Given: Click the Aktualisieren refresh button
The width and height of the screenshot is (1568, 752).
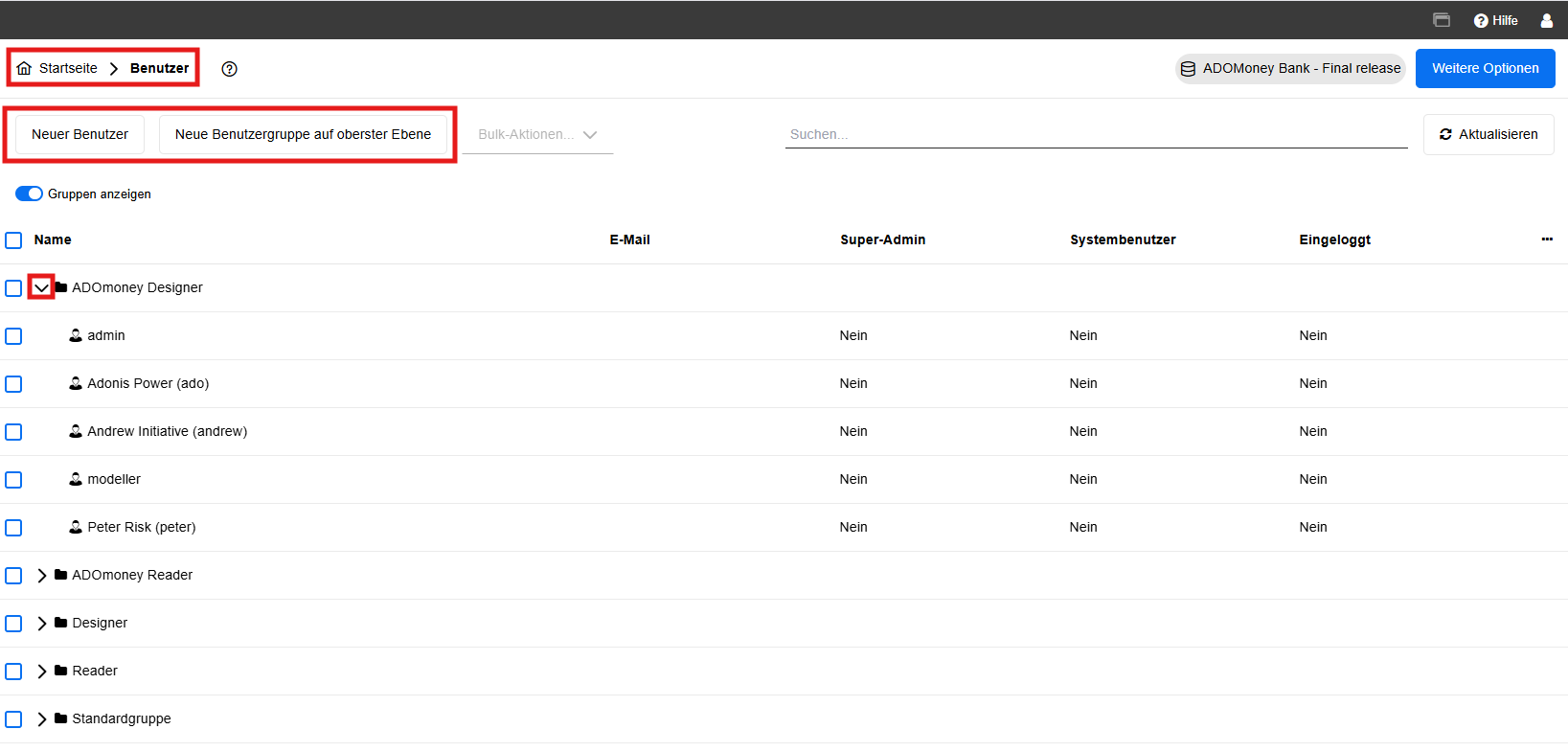Looking at the screenshot, I should [x=1488, y=134].
